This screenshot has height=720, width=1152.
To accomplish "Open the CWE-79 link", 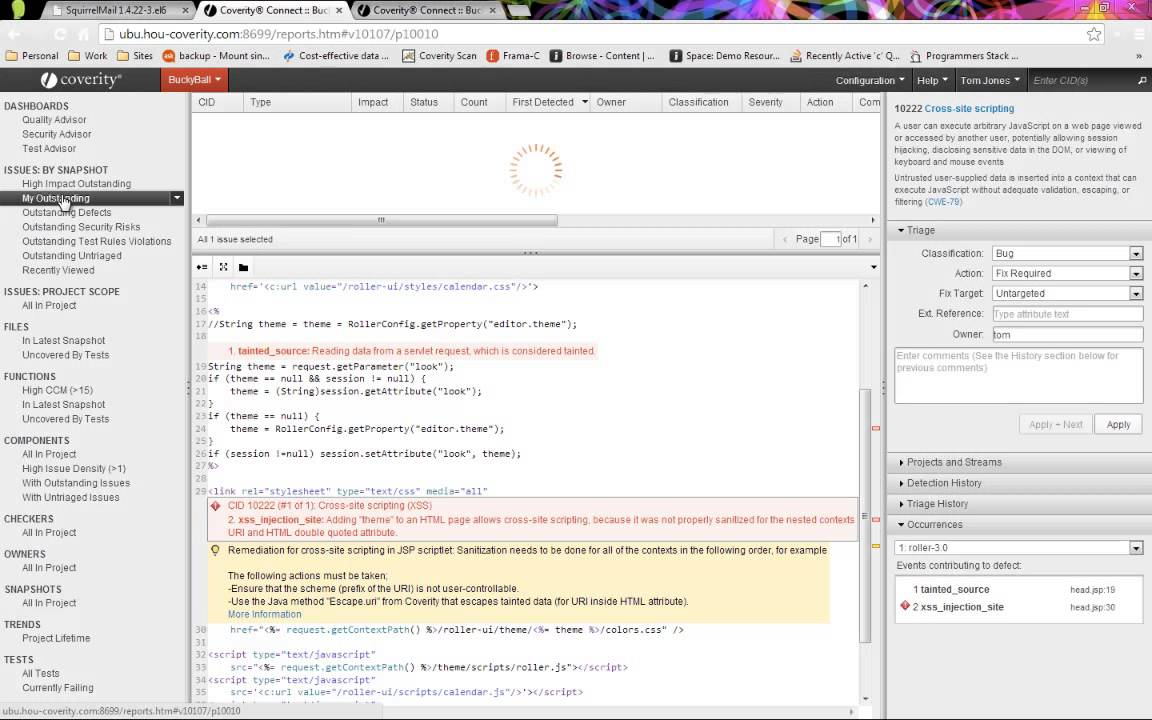I will point(943,201).
